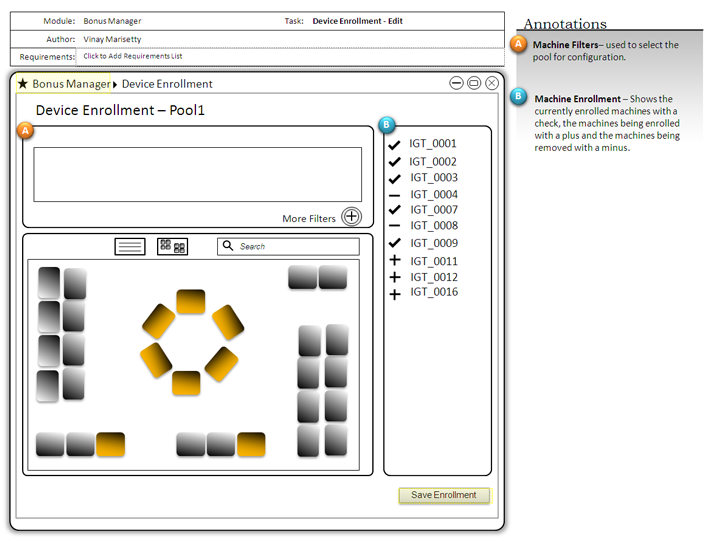Click minus icon next to IGT_0004
Viewport: 721px width, 541px height.
coord(395,195)
